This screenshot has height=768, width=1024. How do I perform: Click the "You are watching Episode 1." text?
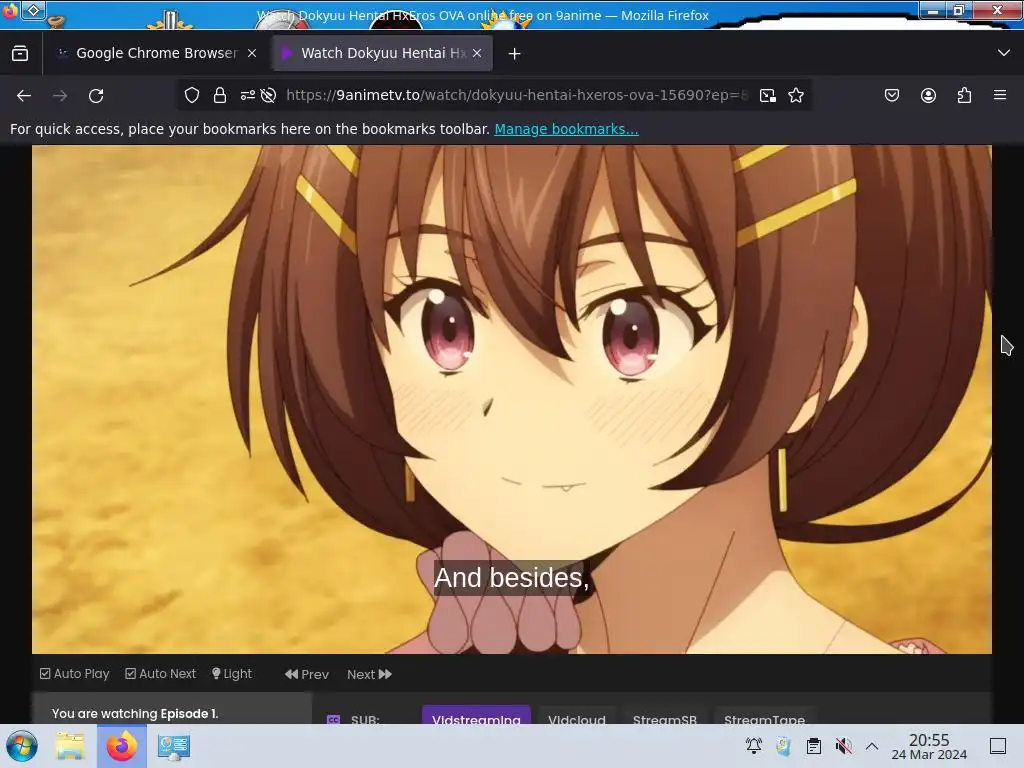135,713
